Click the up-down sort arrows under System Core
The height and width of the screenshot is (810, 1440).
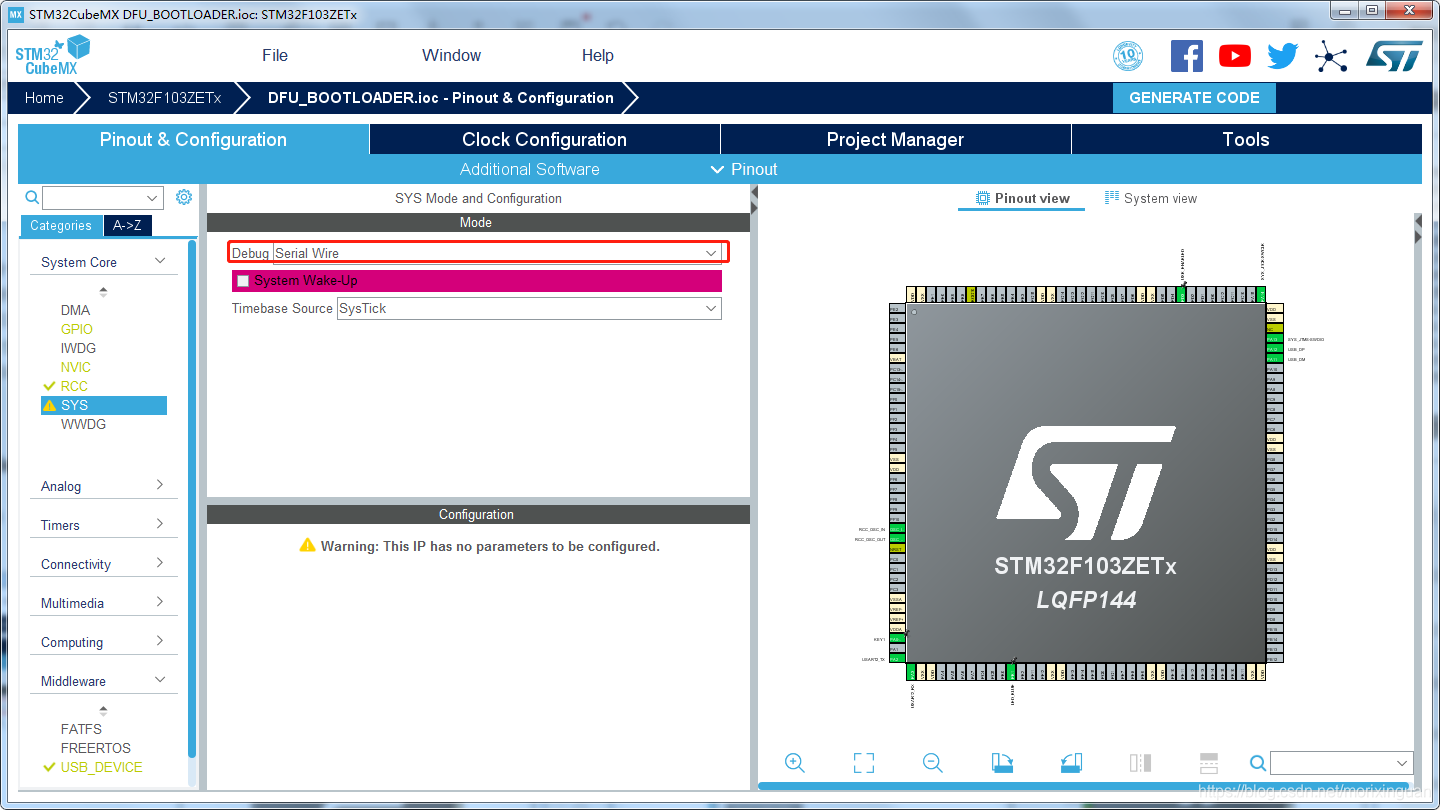(x=103, y=292)
